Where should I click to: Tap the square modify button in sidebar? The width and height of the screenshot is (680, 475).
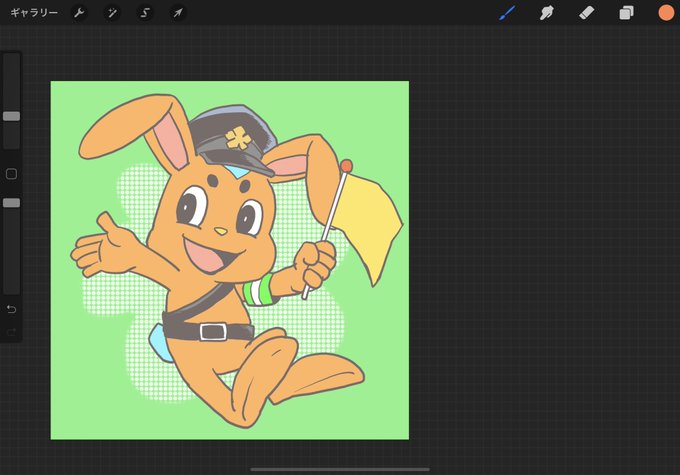click(x=12, y=174)
